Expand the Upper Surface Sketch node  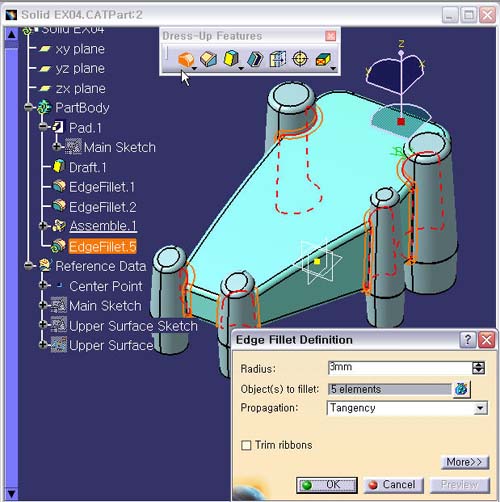coord(43,324)
